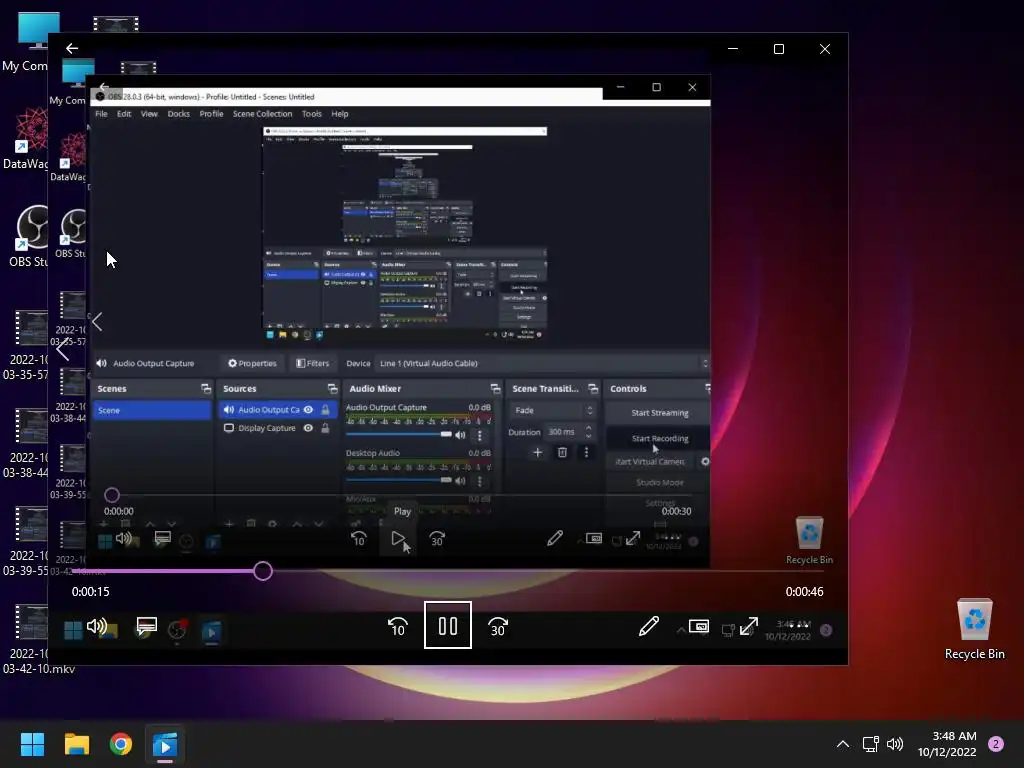Undock the Scene Transitions panel

coord(593,389)
